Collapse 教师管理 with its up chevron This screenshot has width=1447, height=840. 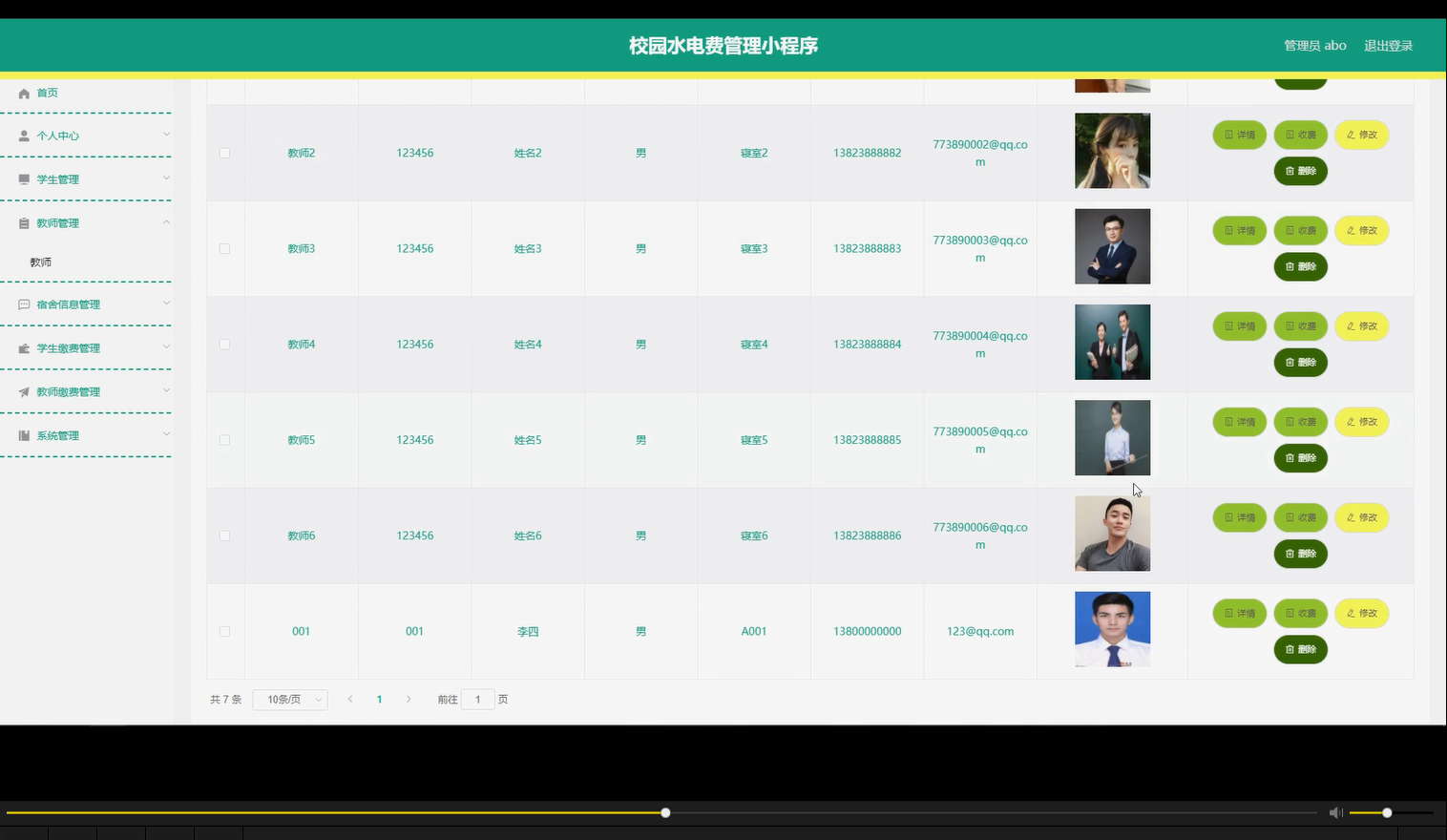coord(166,222)
